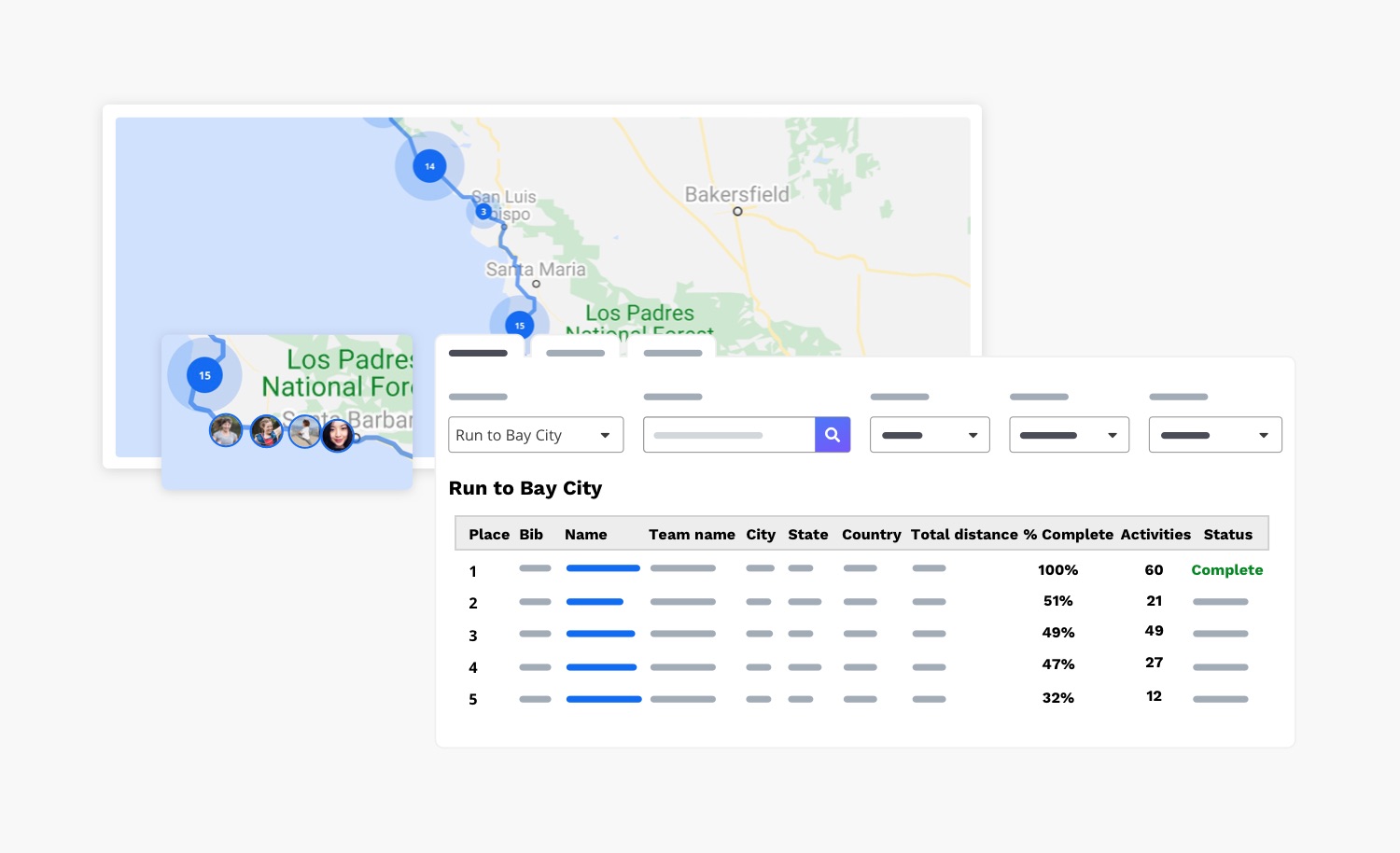This screenshot has height=853, width=1400.
Task: Select the 3 marker at San Luis Obispo
Action: point(483,212)
